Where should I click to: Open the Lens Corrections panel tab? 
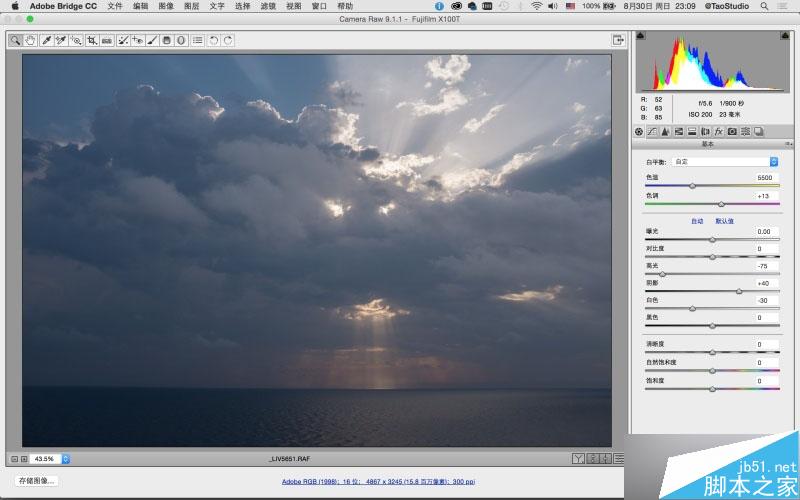coord(705,132)
